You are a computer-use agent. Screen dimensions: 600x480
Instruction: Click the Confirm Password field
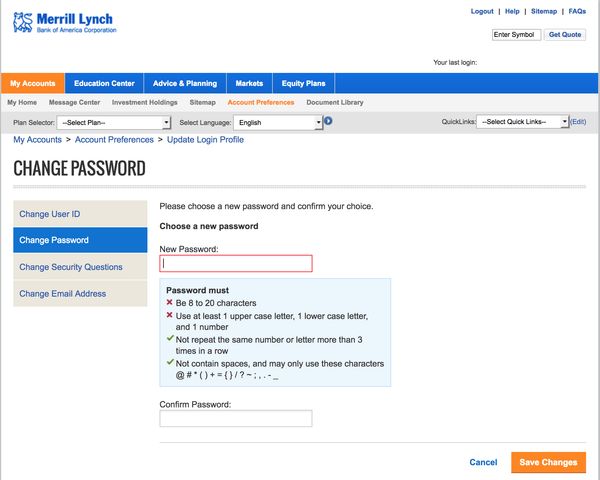pos(236,418)
